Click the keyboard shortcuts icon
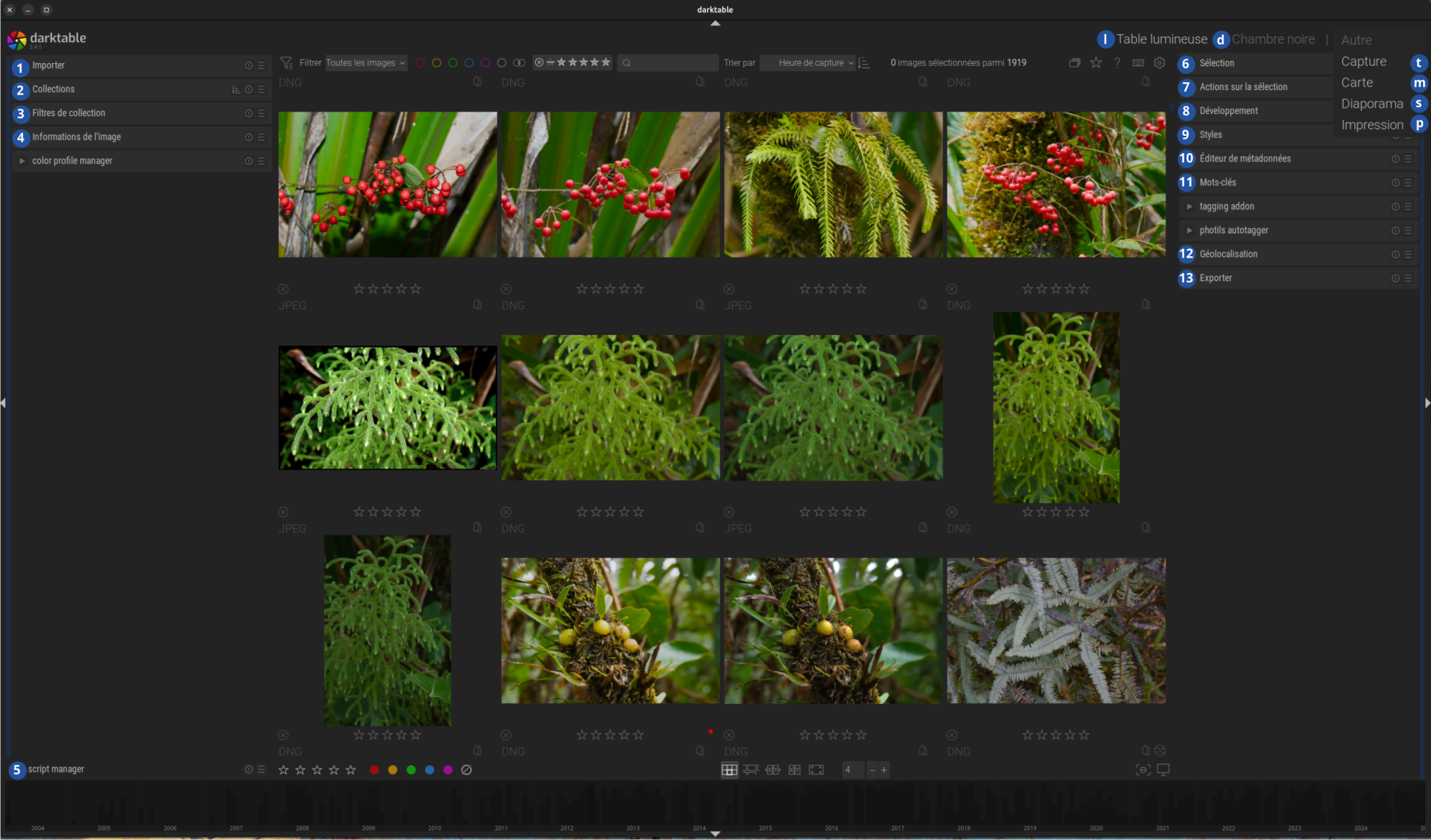This screenshot has height=840, width=1431. click(x=1138, y=63)
